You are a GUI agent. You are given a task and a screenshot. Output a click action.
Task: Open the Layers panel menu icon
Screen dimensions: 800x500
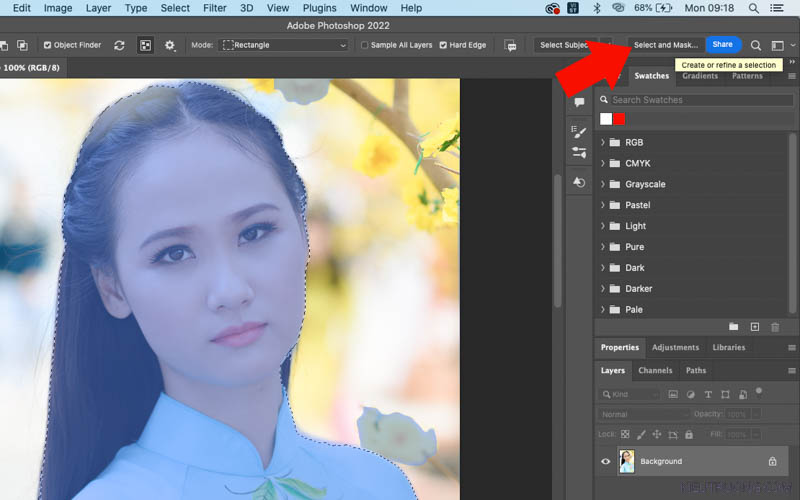pyautogui.click(x=792, y=371)
